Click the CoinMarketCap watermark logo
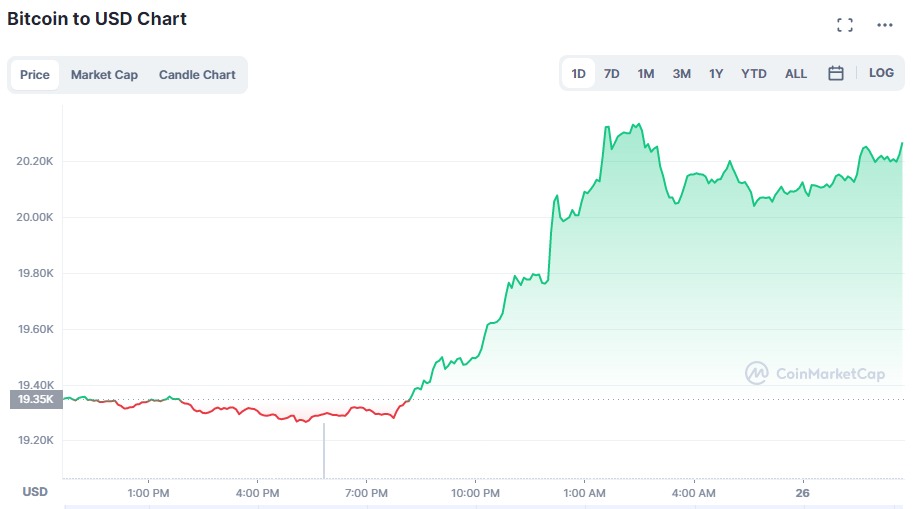The image size is (921, 509). (x=815, y=373)
